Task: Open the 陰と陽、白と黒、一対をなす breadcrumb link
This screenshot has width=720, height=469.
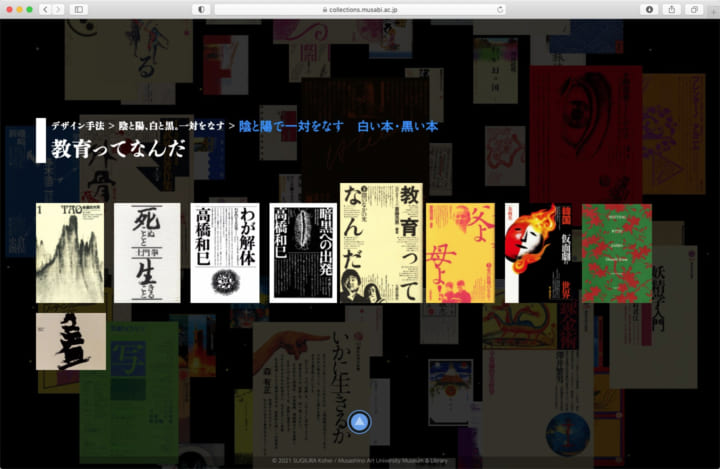Action: coord(171,125)
